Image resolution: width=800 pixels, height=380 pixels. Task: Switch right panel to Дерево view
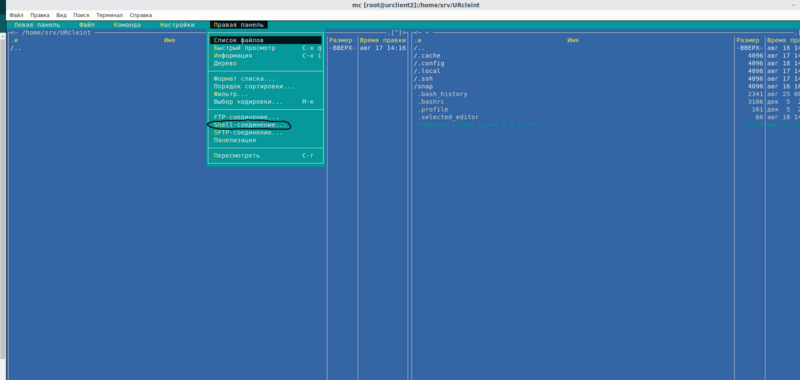(x=266, y=63)
